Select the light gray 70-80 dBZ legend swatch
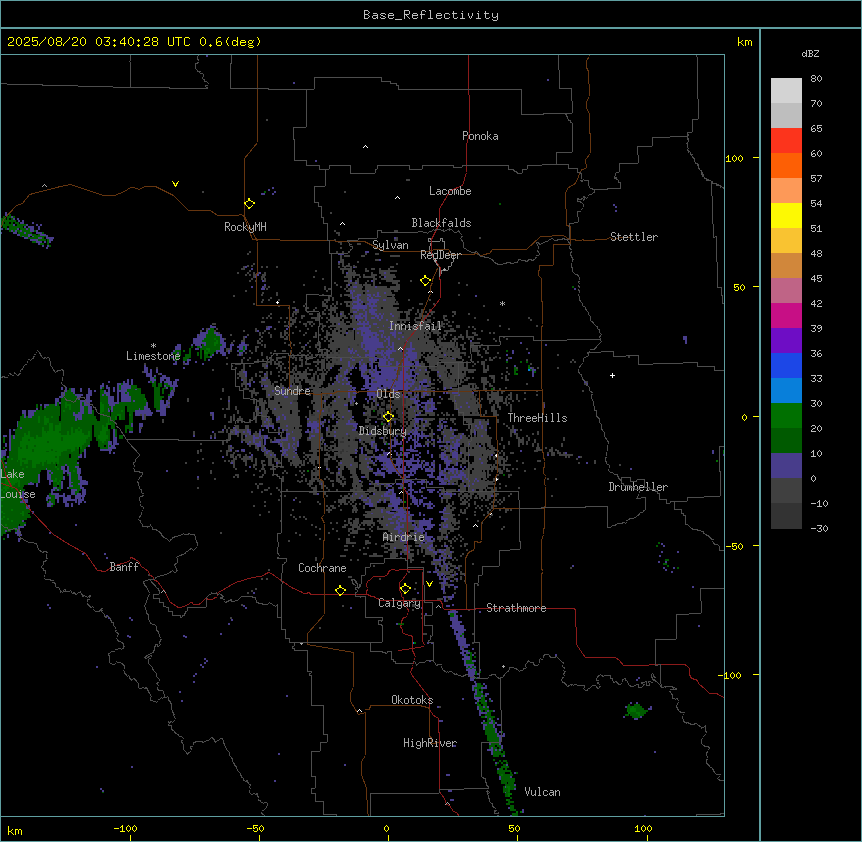 786,91
